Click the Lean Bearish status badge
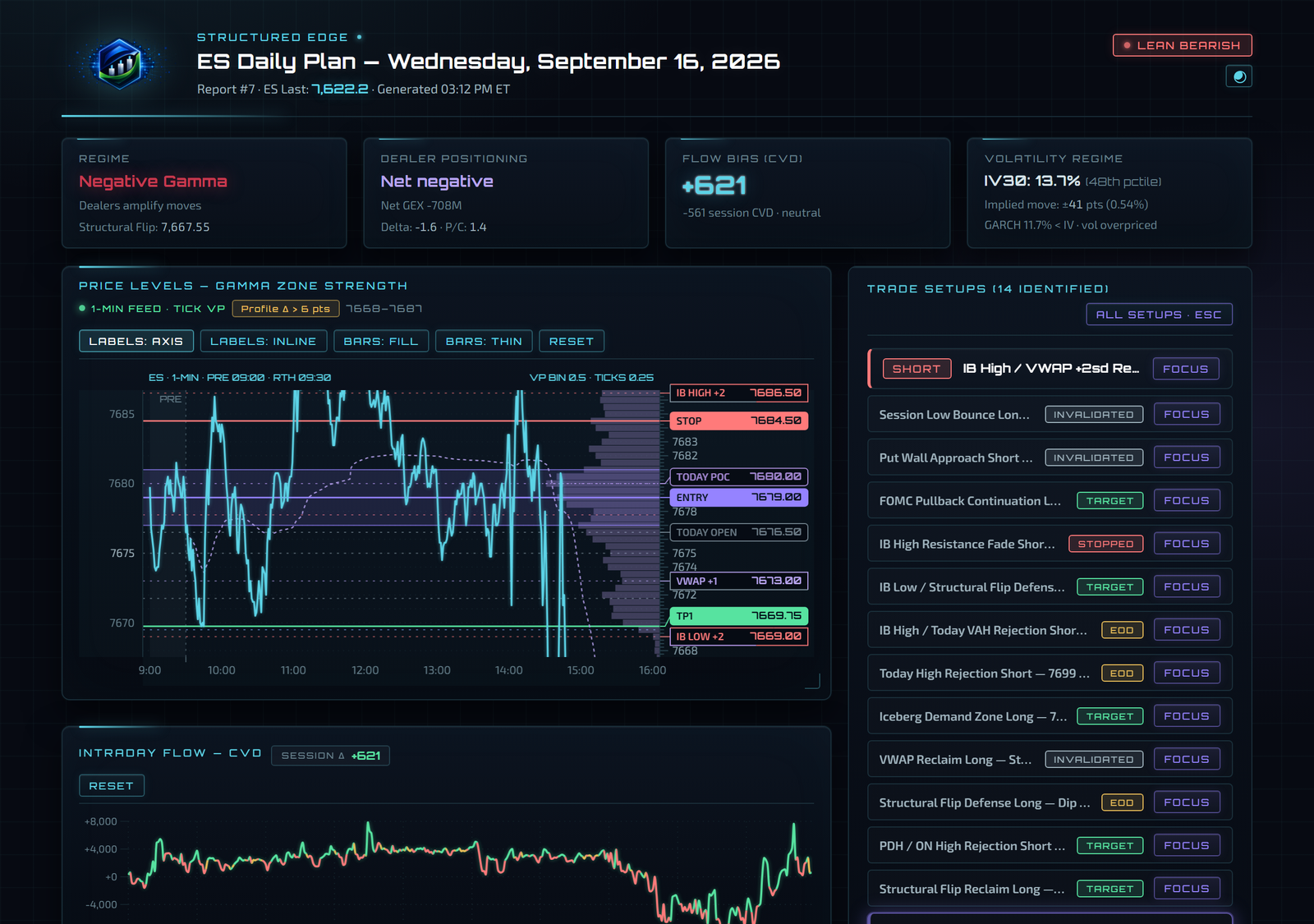Image resolution: width=1314 pixels, height=924 pixels. click(x=1182, y=45)
